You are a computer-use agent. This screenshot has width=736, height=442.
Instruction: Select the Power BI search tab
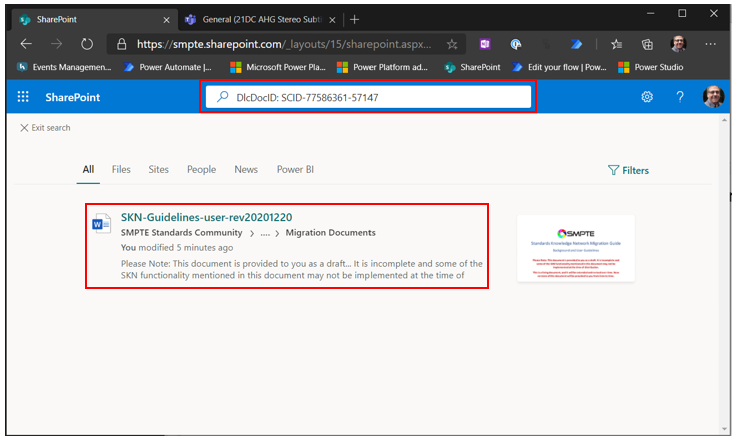tap(295, 170)
